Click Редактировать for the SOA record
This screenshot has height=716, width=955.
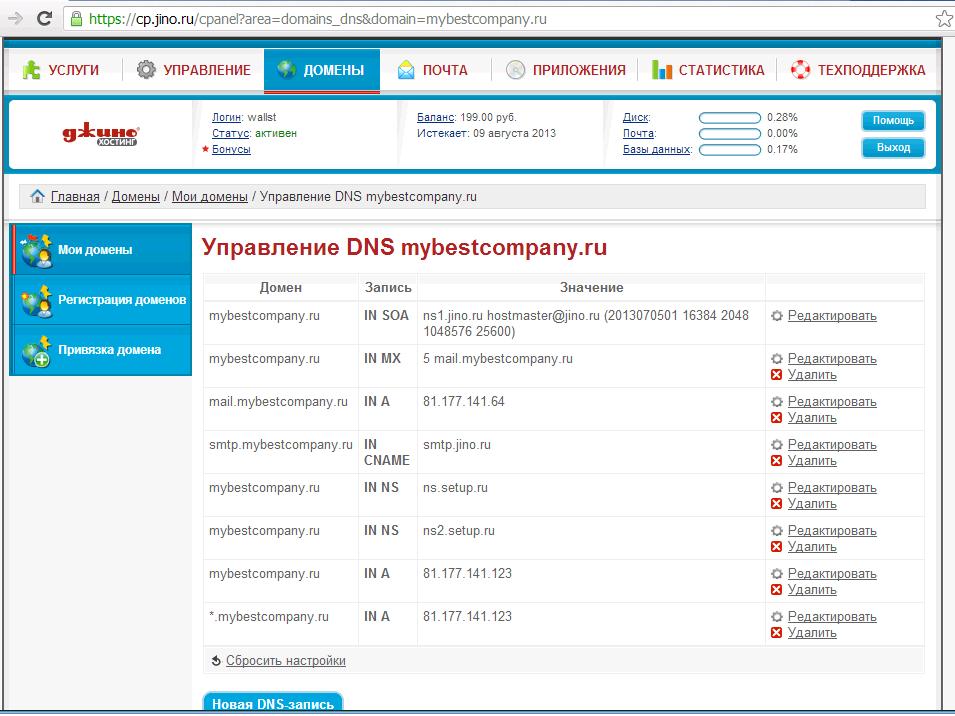(x=832, y=316)
